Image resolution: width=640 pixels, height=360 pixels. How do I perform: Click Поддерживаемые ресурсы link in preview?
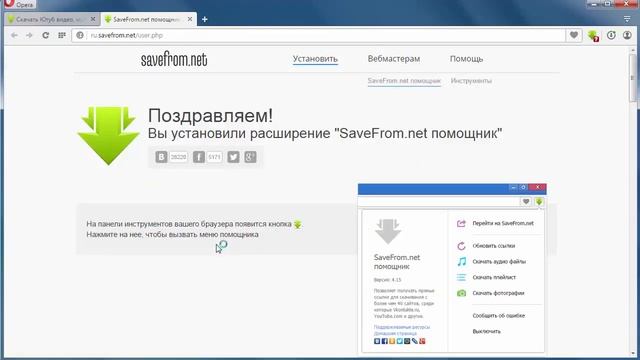402,327
